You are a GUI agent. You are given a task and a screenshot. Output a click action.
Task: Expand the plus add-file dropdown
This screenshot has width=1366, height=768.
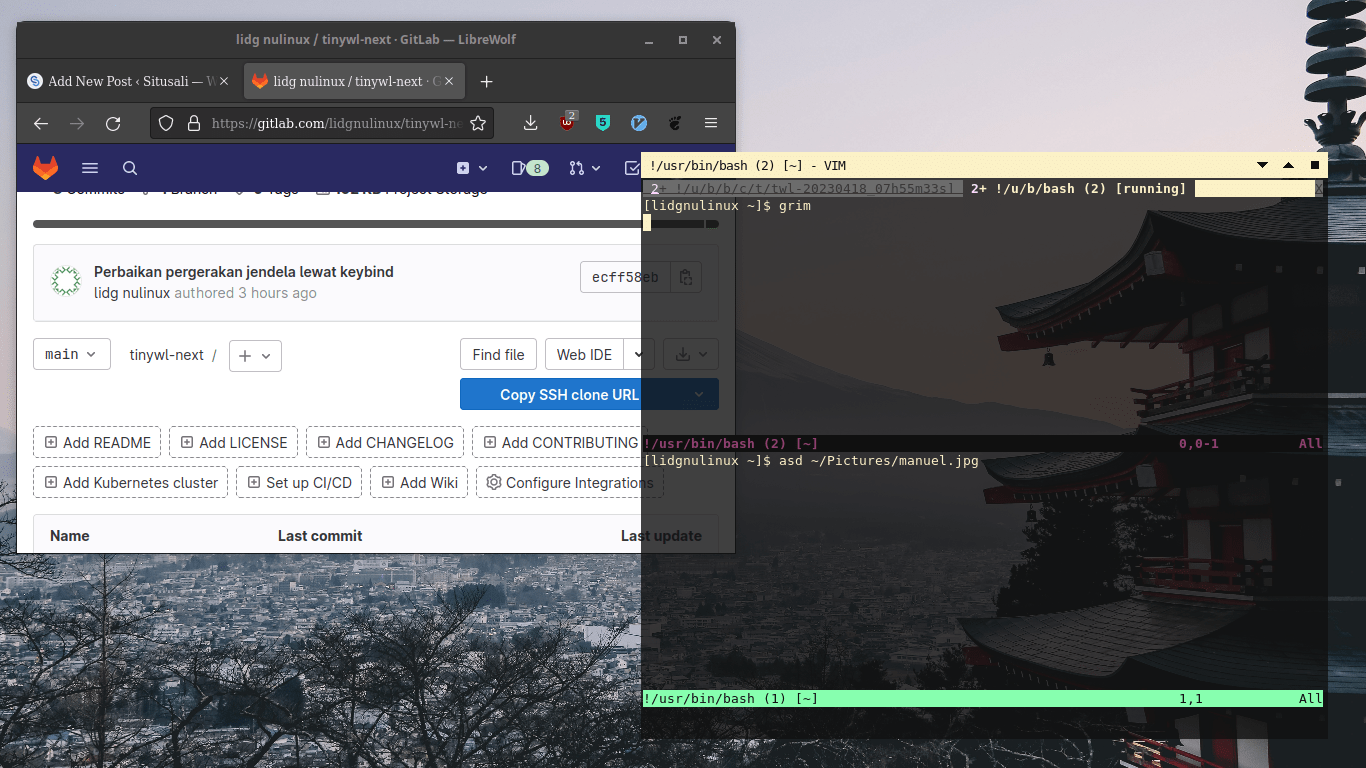click(x=255, y=355)
